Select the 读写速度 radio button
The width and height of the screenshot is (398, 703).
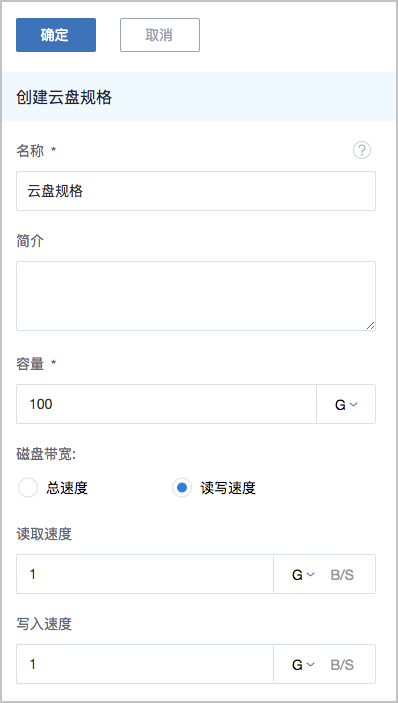[182, 488]
